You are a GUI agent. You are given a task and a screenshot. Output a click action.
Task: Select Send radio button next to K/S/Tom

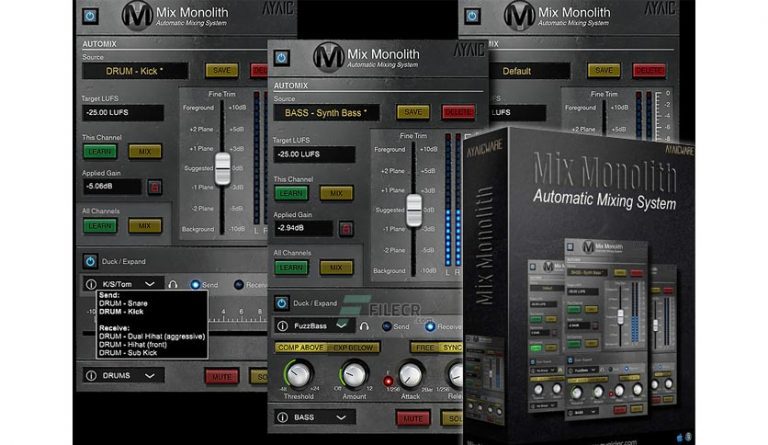point(196,285)
